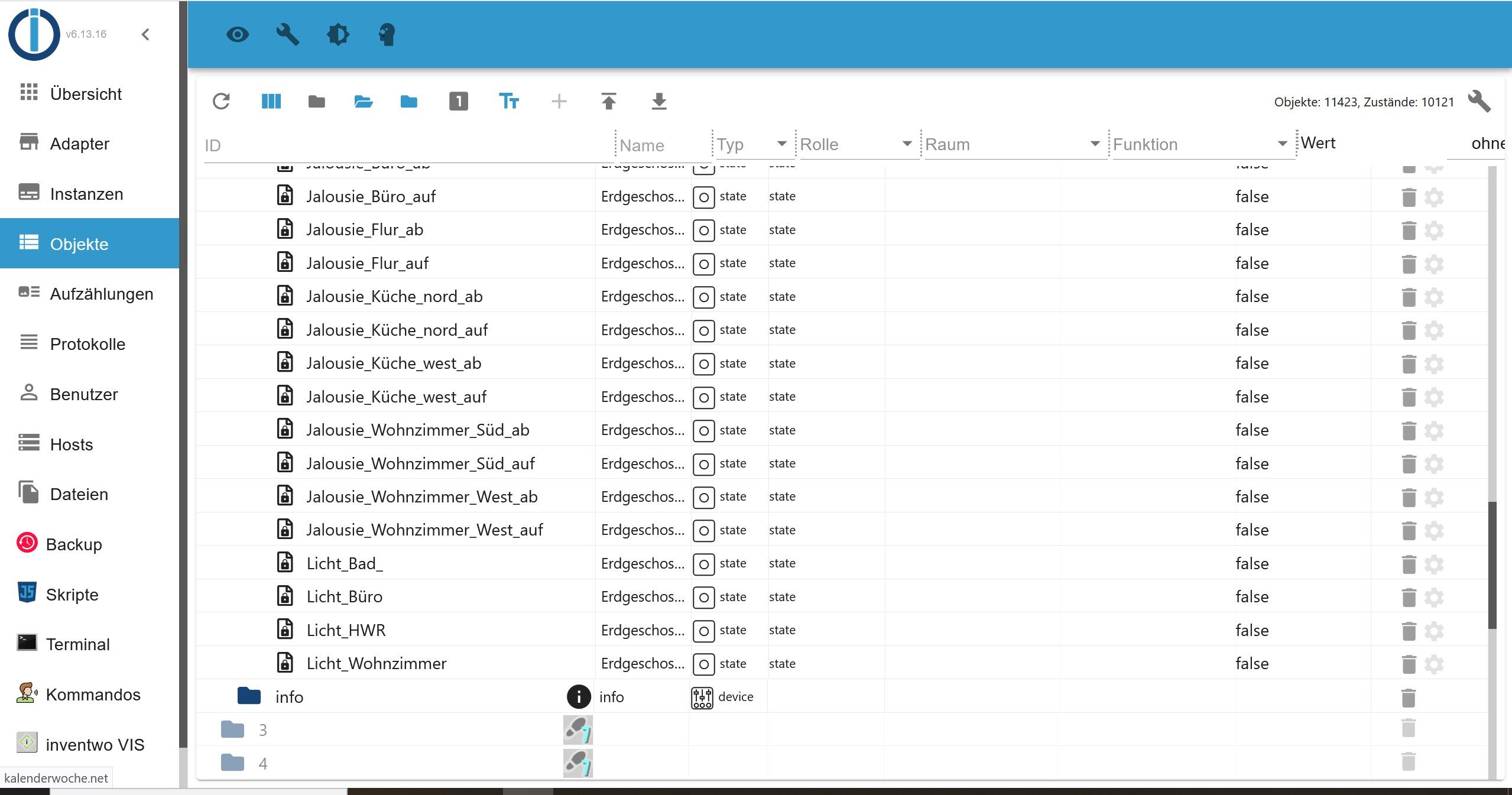
Task: Expand the folder named 3
Action: tap(233, 730)
